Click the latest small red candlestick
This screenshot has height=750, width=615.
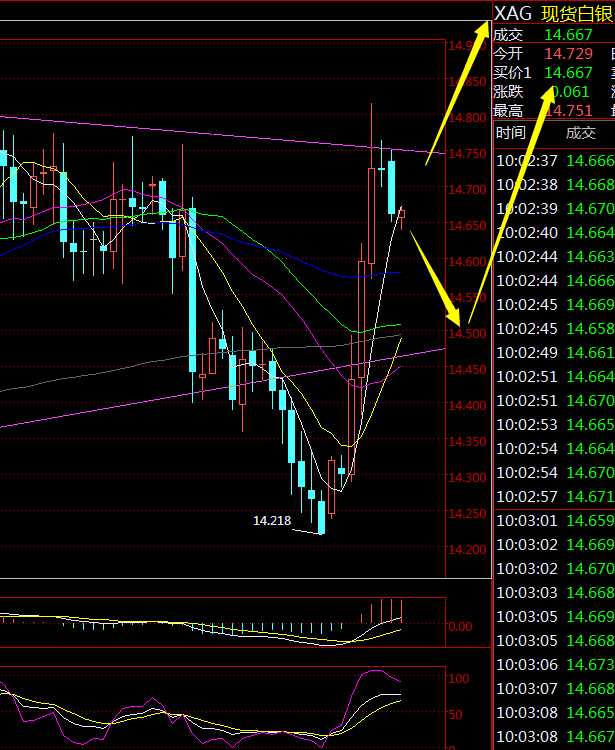(x=402, y=215)
